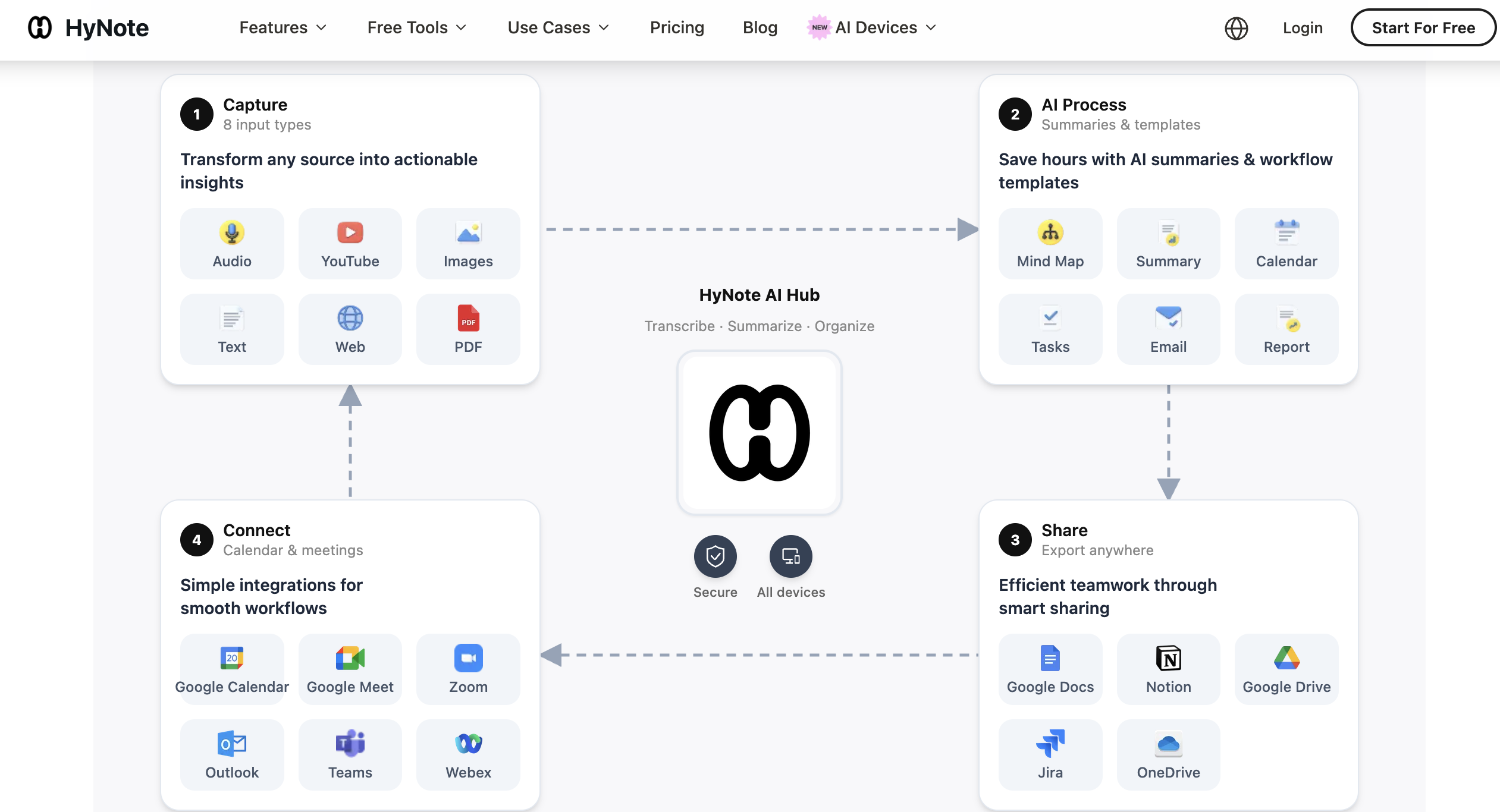Click "Transform any source into actionable insights"
This screenshot has width=1500, height=812.
click(328, 171)
